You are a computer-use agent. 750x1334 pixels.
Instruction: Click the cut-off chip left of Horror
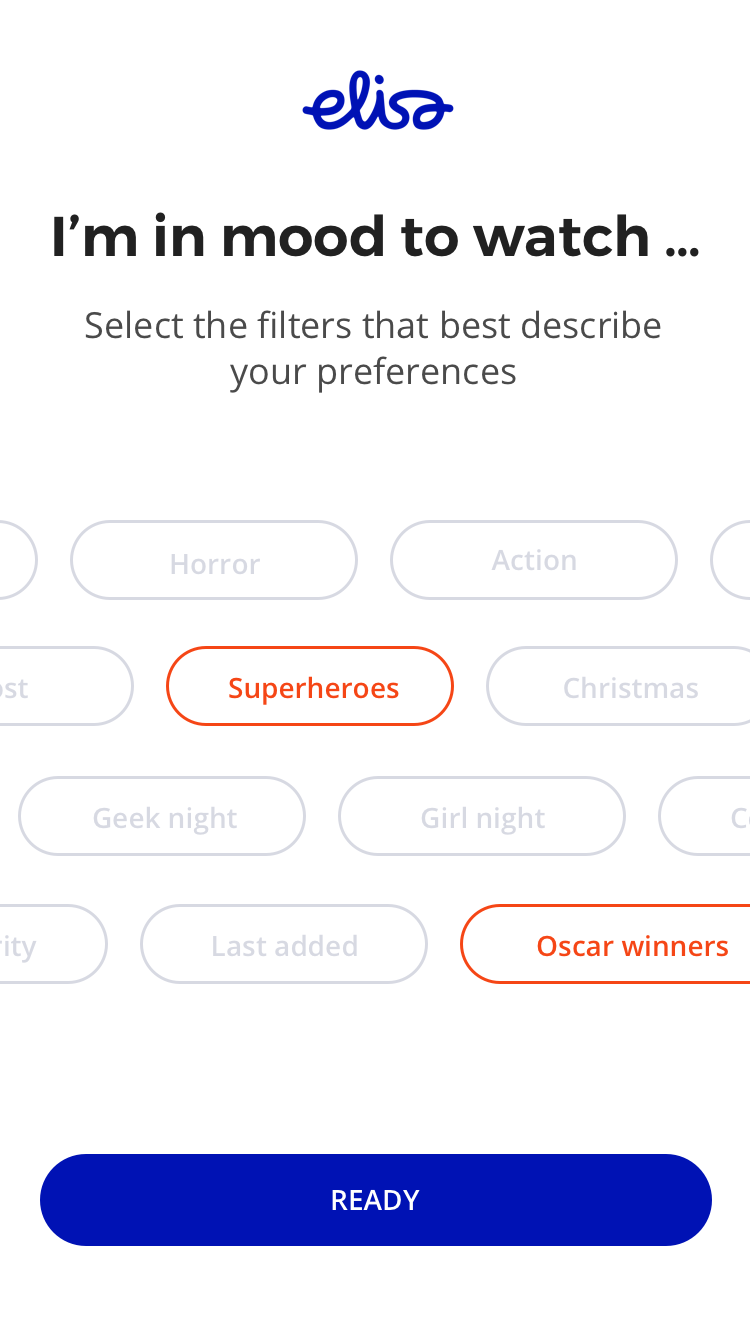(x=14, y=561)
